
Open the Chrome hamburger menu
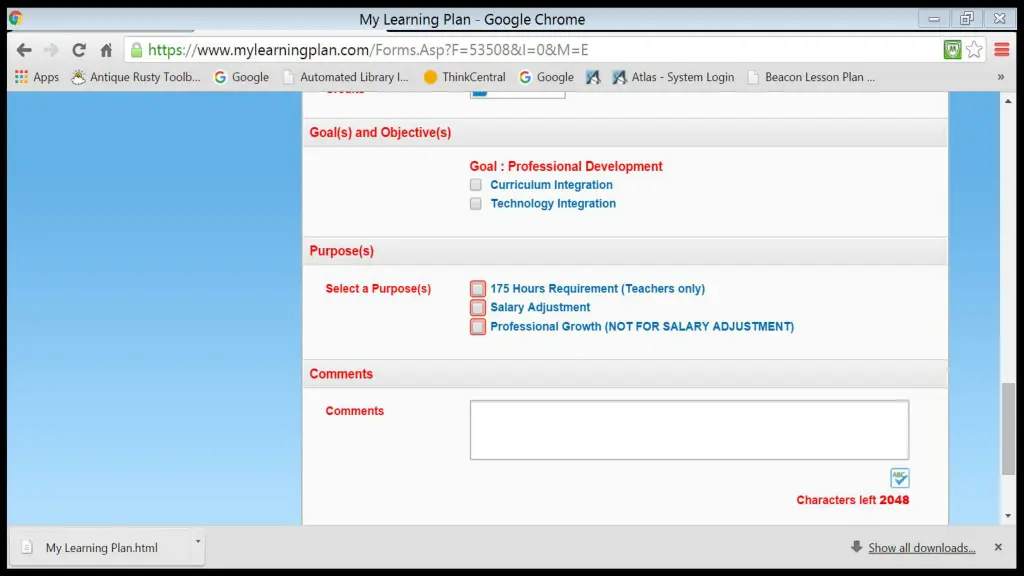point(1001,50)
